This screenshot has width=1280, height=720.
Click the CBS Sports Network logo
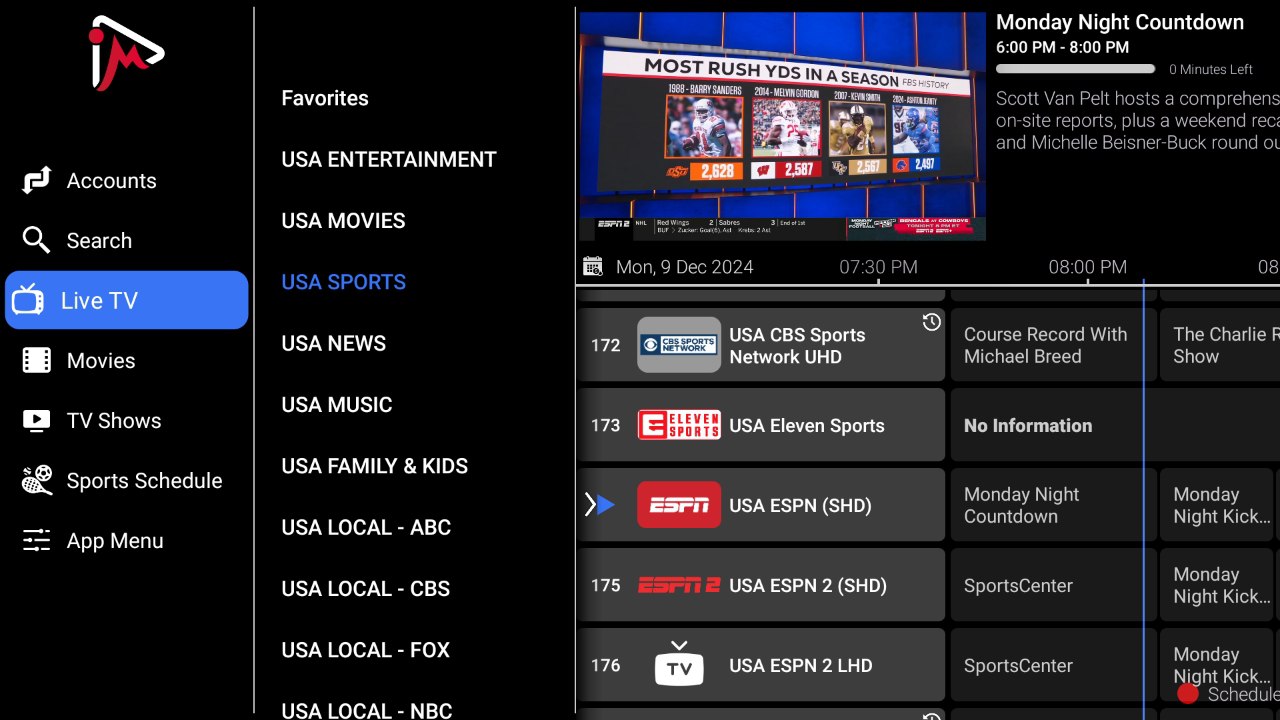[679, 345]
